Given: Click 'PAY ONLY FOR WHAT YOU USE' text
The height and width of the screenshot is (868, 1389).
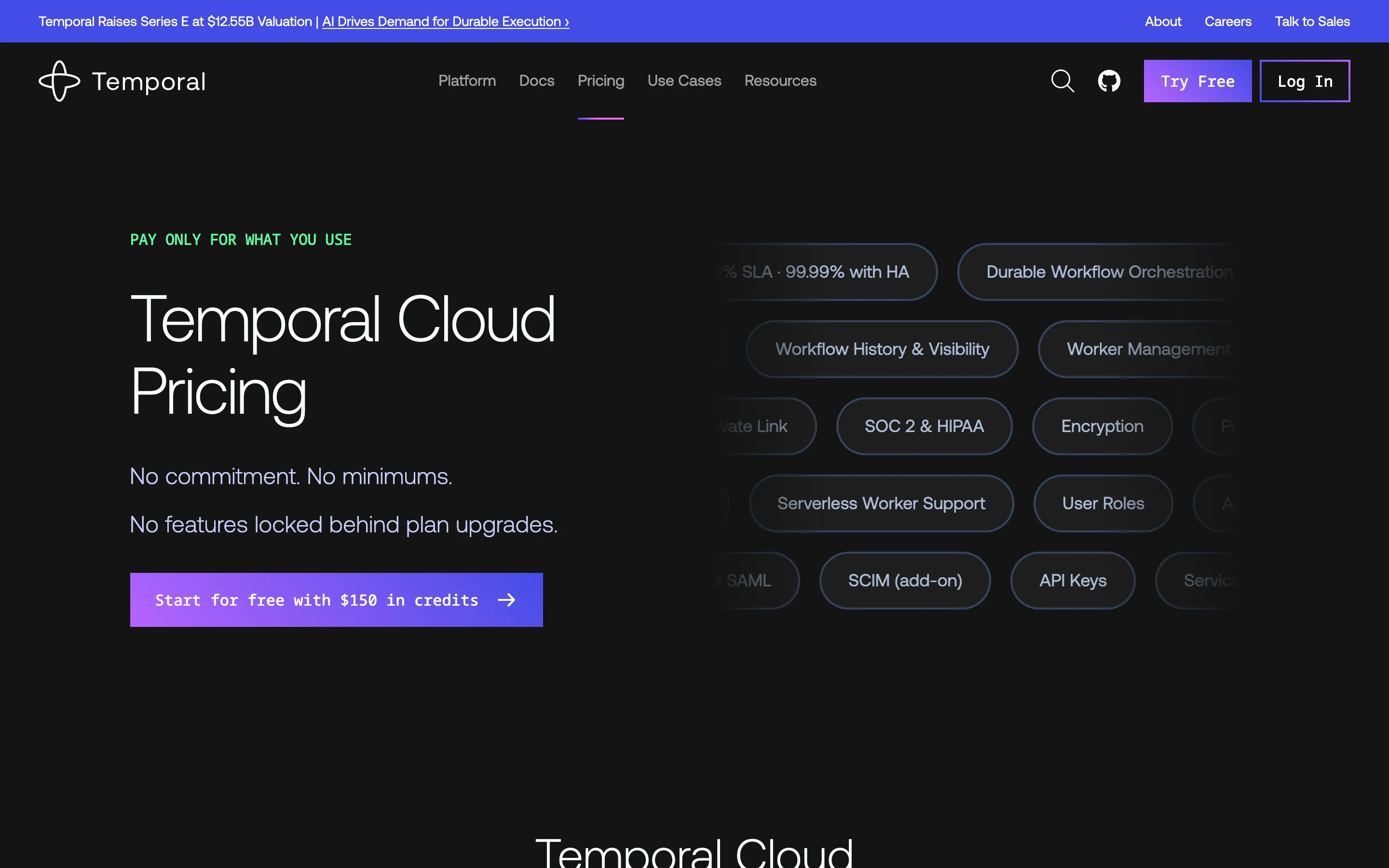Looking at the screenshot, I should click(x=241, y=240).
